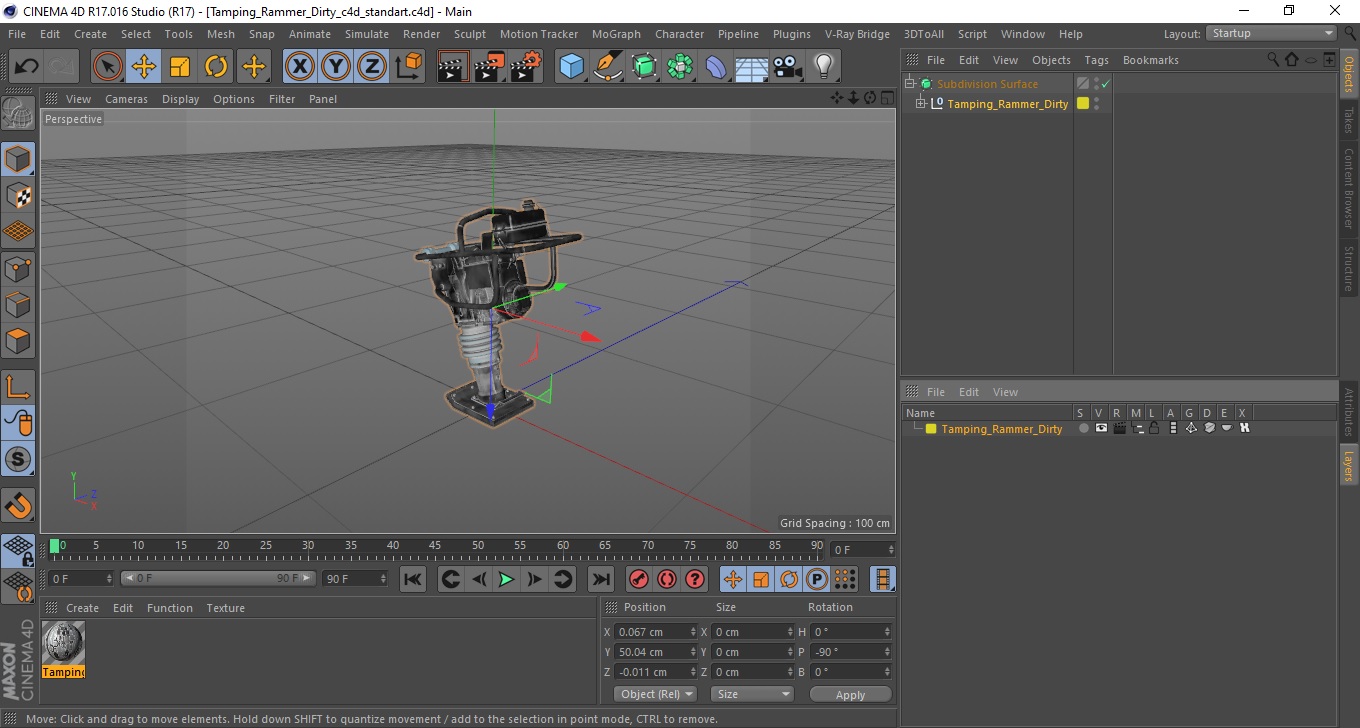Switch to Edges mode

click(x=18, y=304)
